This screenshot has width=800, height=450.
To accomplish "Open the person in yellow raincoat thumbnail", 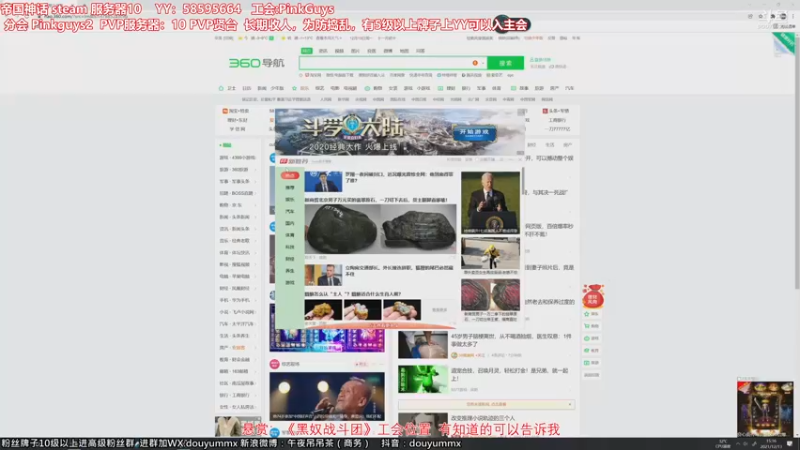I will [x=490, y=253].
